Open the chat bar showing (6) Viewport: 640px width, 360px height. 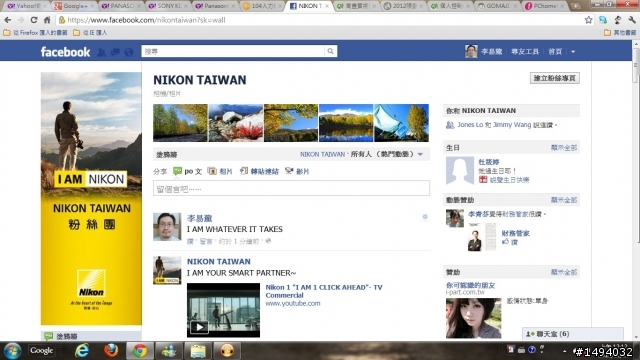[x=573, y=334]
